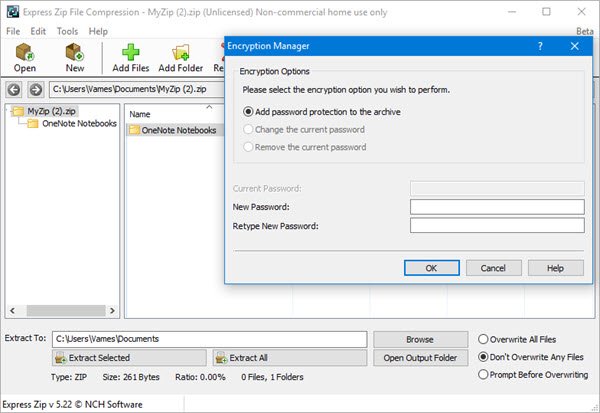Click the New Password input field
Screen dimensions: 600x413
coord(497,207)
